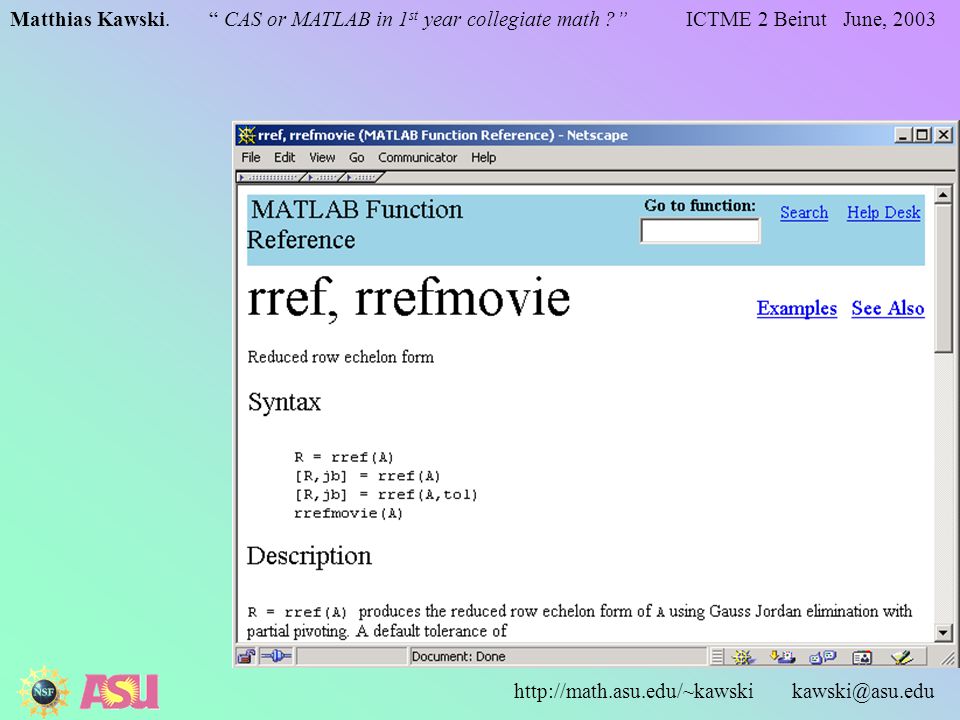This screenshot has height=720, width=960.
Task: Click the '[R,jb] = rref(A,tol)' syntax line
Action: (x=386, y=494)
